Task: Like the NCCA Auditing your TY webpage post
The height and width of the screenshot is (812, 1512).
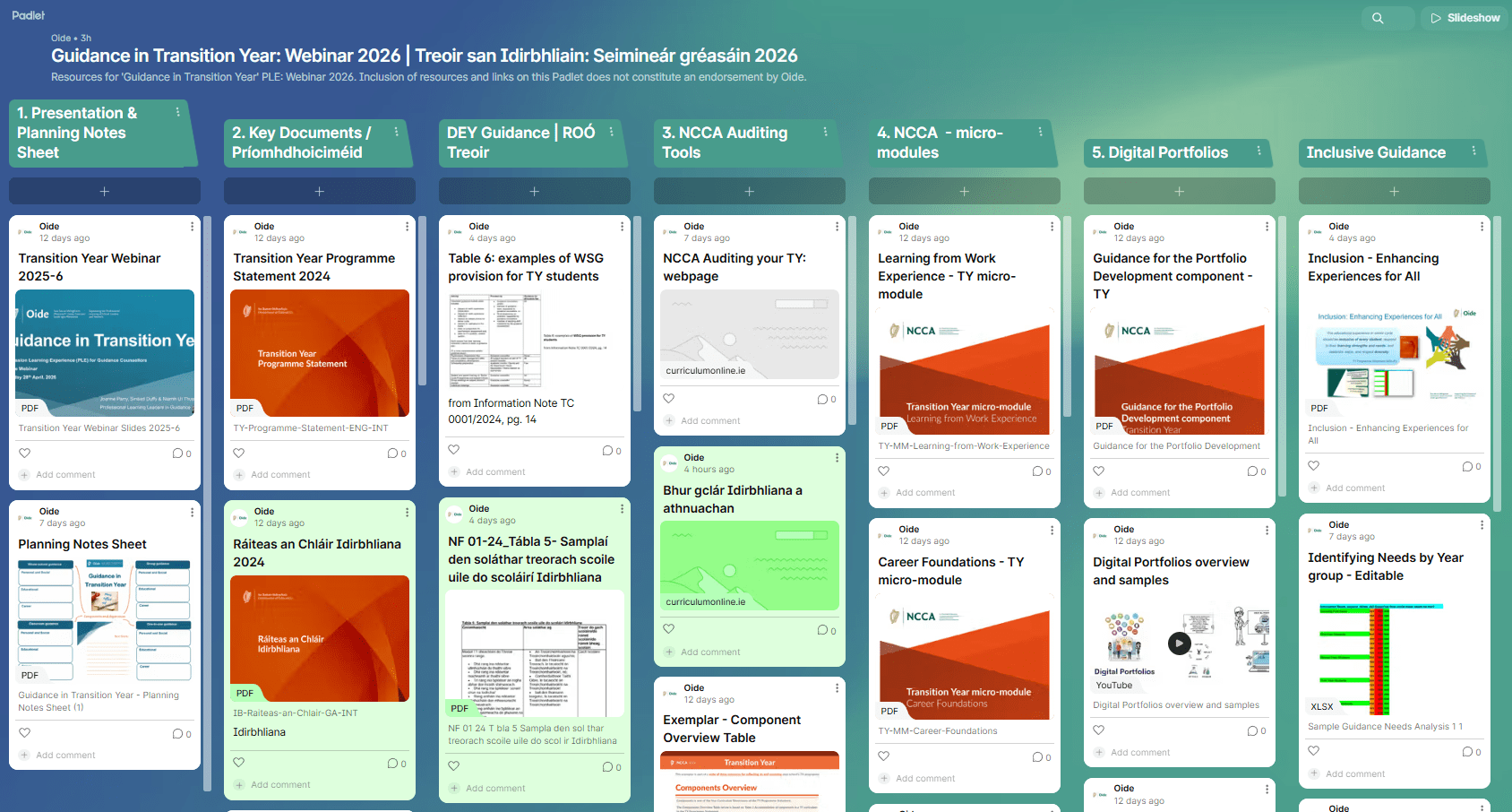Action: click(669, 399)
